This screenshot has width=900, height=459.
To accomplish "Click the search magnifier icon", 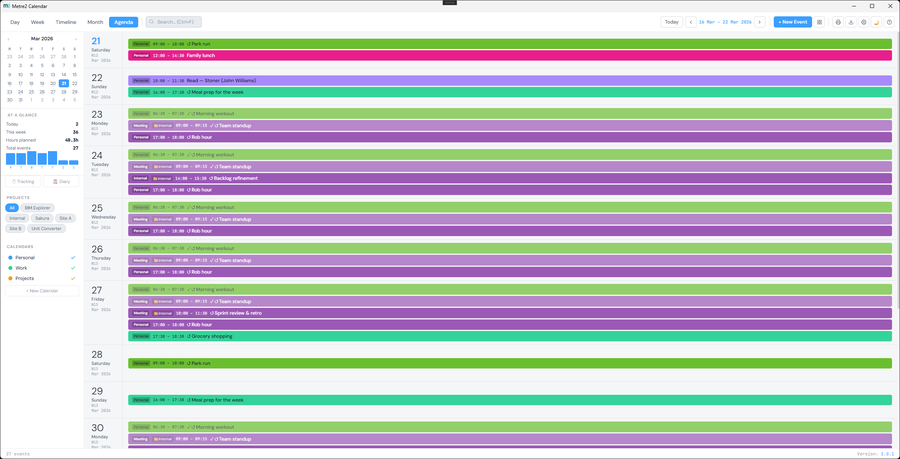I will click(152, 22).
